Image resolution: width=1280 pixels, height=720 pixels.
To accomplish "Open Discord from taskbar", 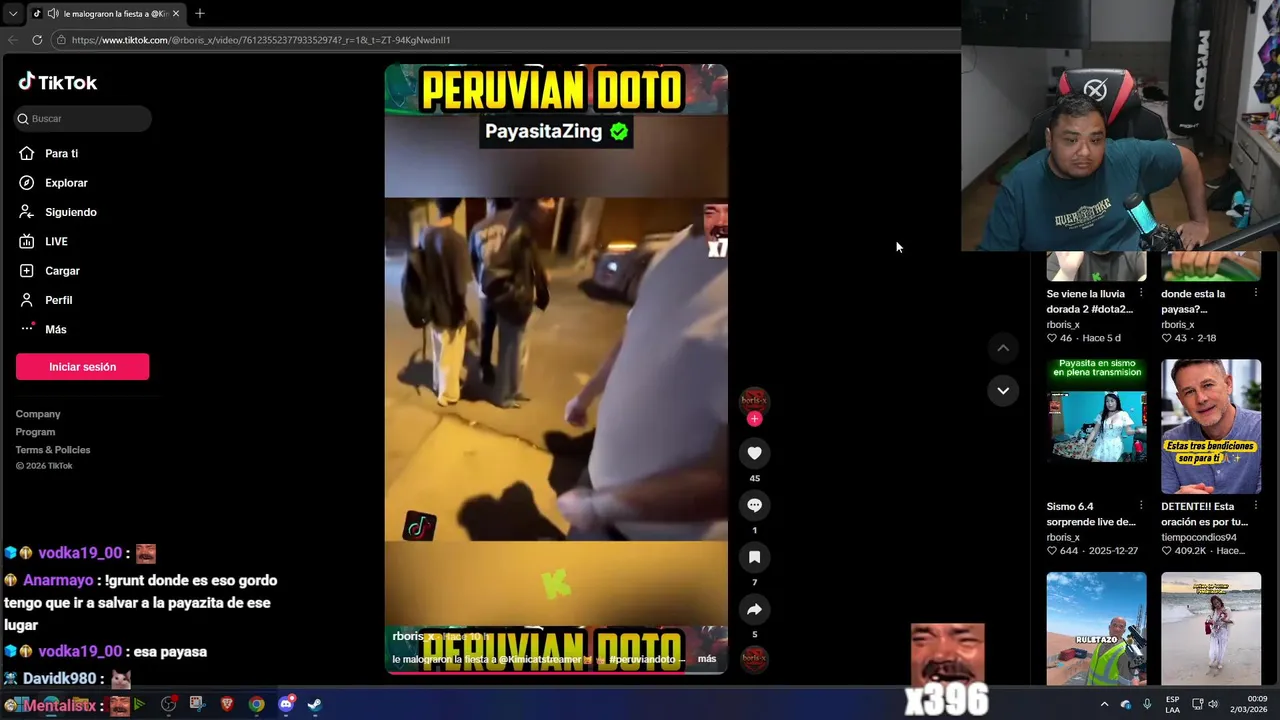I will click(x=286, y=704).
